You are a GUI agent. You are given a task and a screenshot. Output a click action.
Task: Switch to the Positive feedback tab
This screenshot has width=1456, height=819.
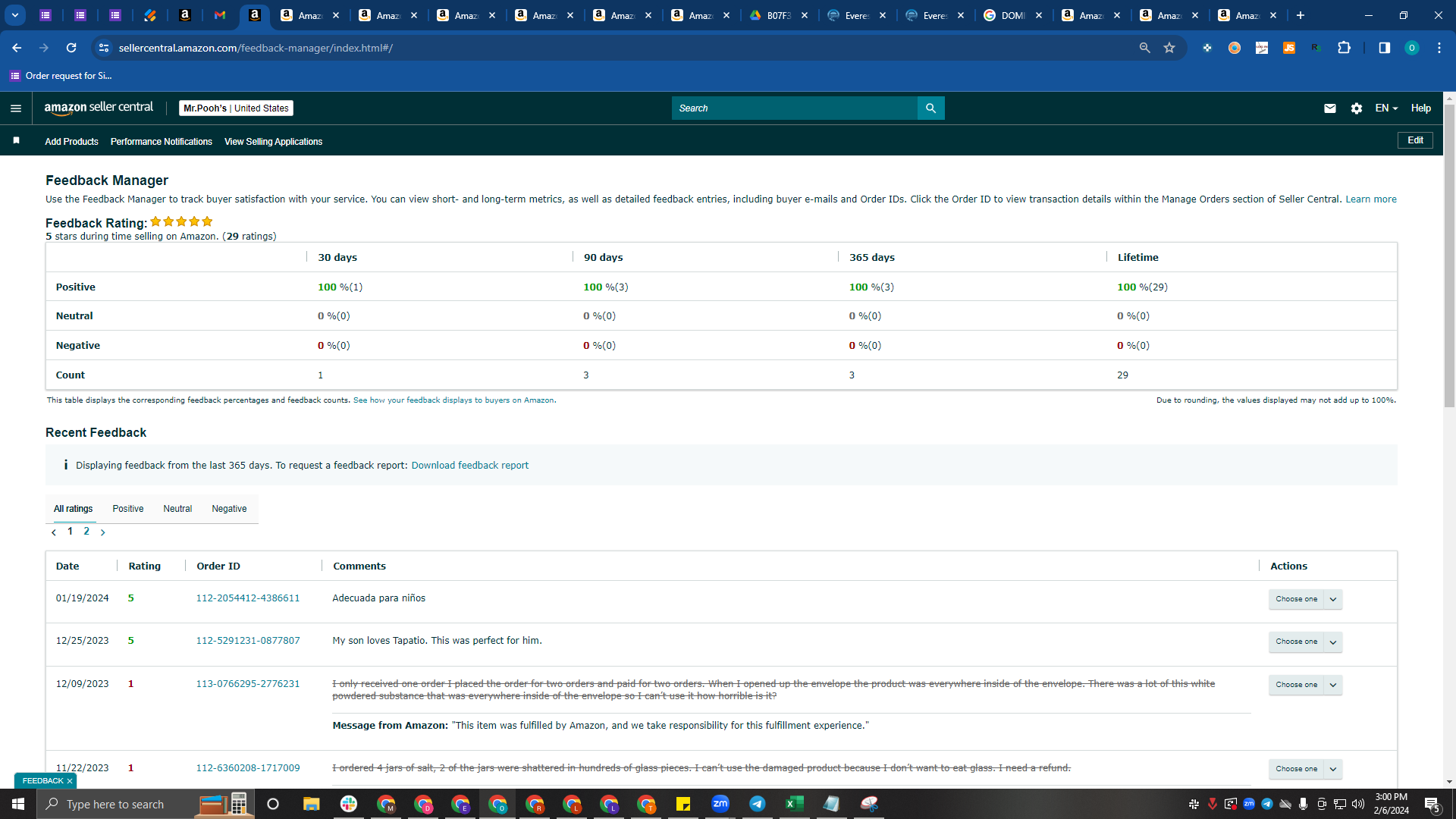click(x=128, y=509)
